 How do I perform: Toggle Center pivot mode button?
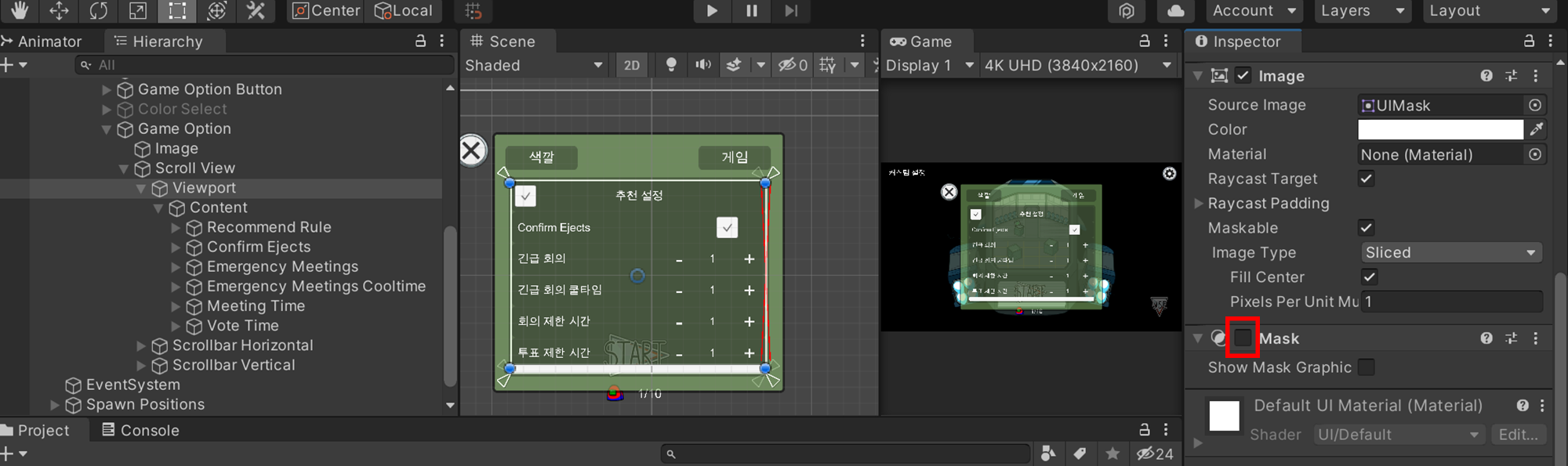(x=326, y=10)
